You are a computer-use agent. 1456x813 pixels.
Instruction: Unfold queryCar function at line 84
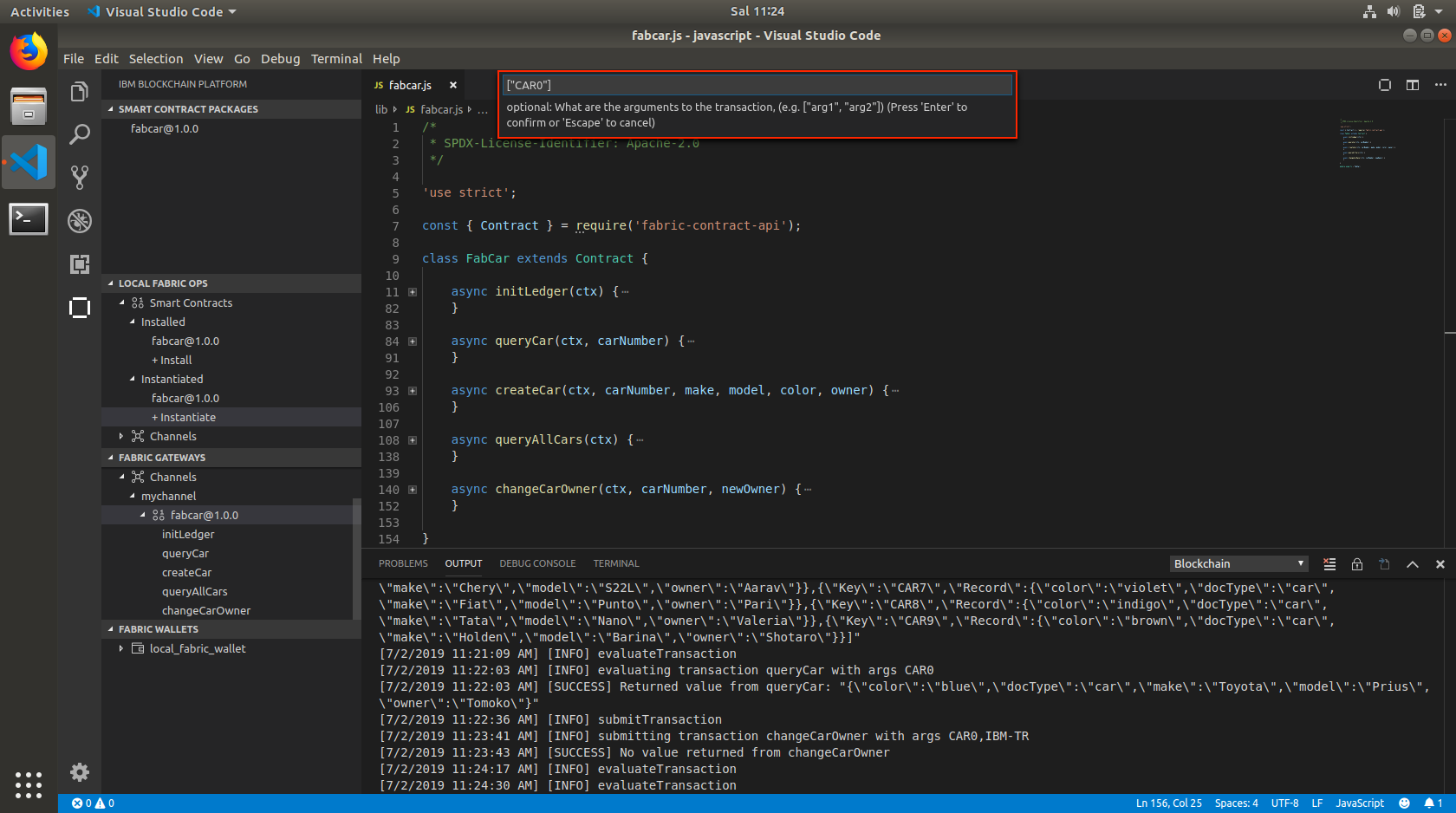[x=413, y=341]
